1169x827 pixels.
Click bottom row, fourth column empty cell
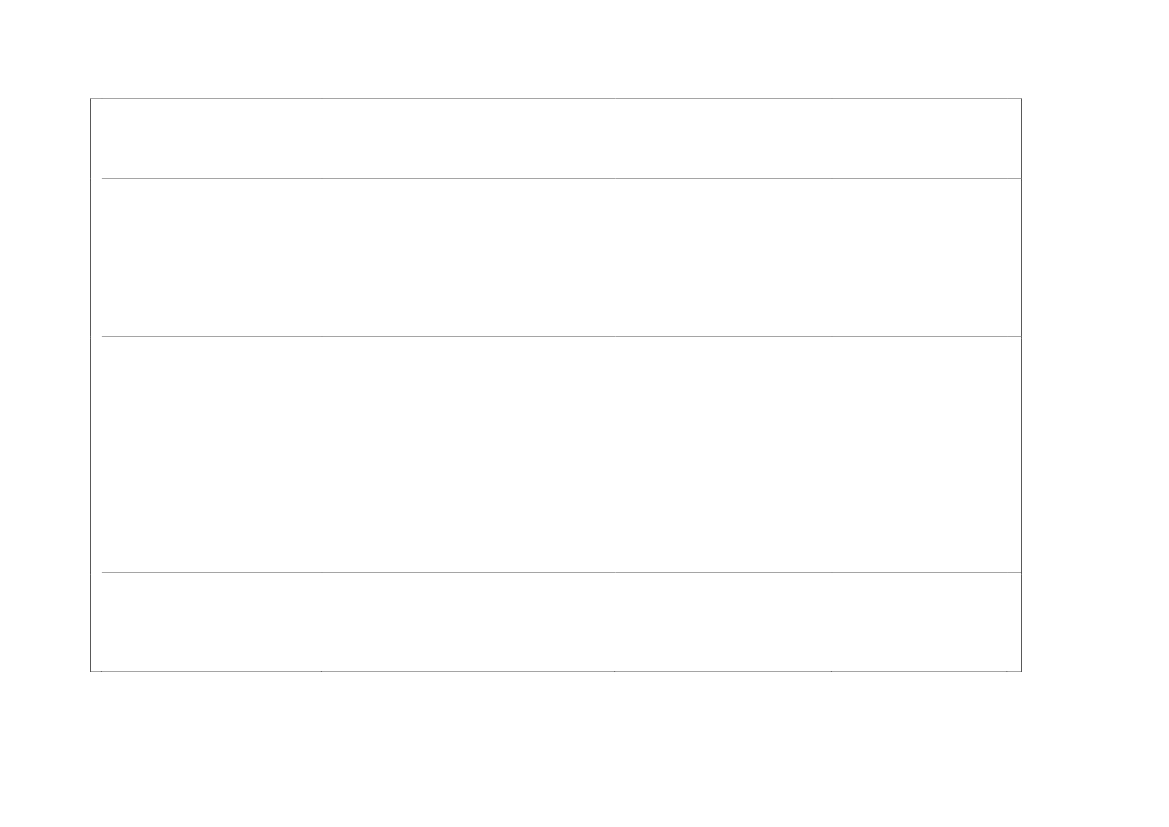point(925,621)
